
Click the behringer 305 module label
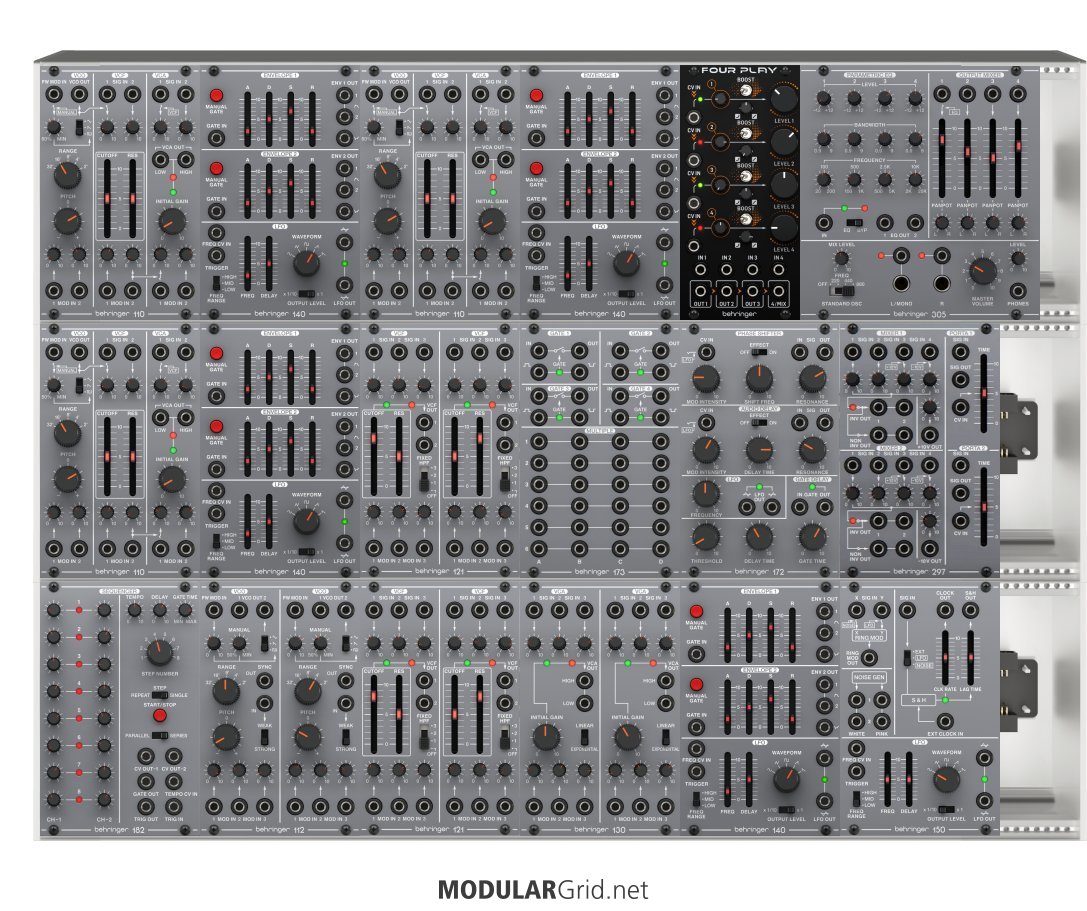[919, 313]
